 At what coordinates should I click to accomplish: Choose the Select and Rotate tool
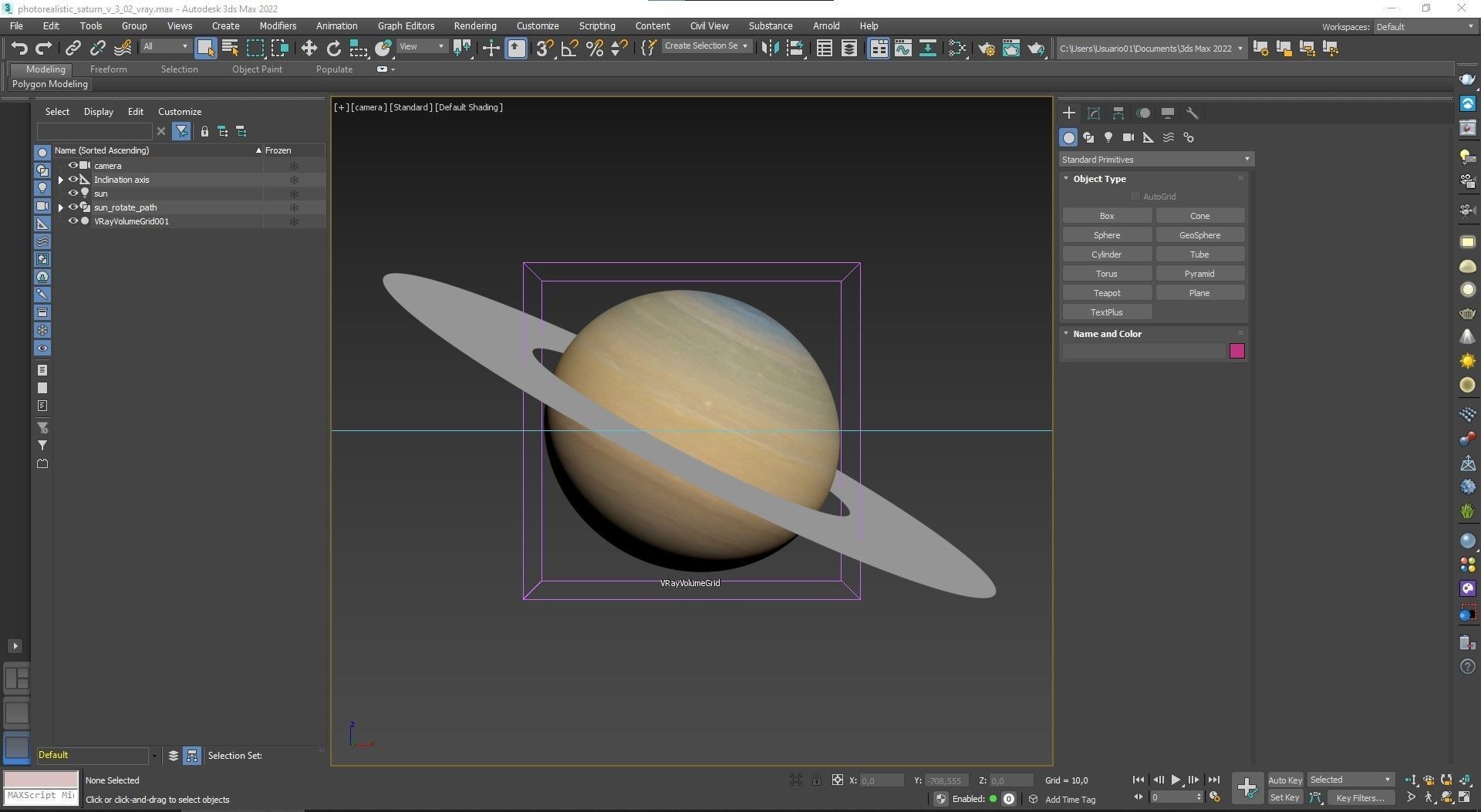click(x=333, y=49)
